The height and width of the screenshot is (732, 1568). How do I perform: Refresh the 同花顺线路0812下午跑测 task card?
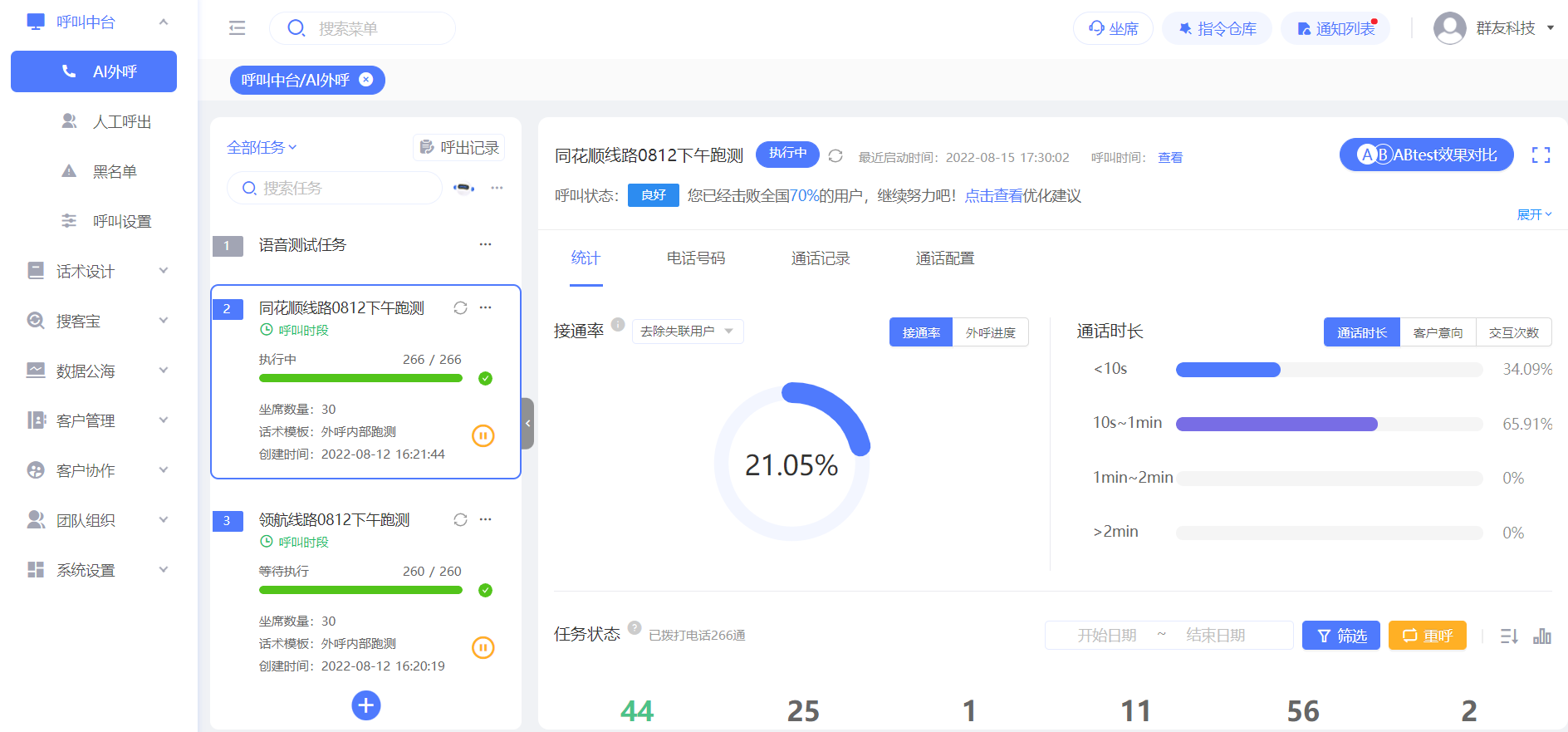click(x=460, y=308)
